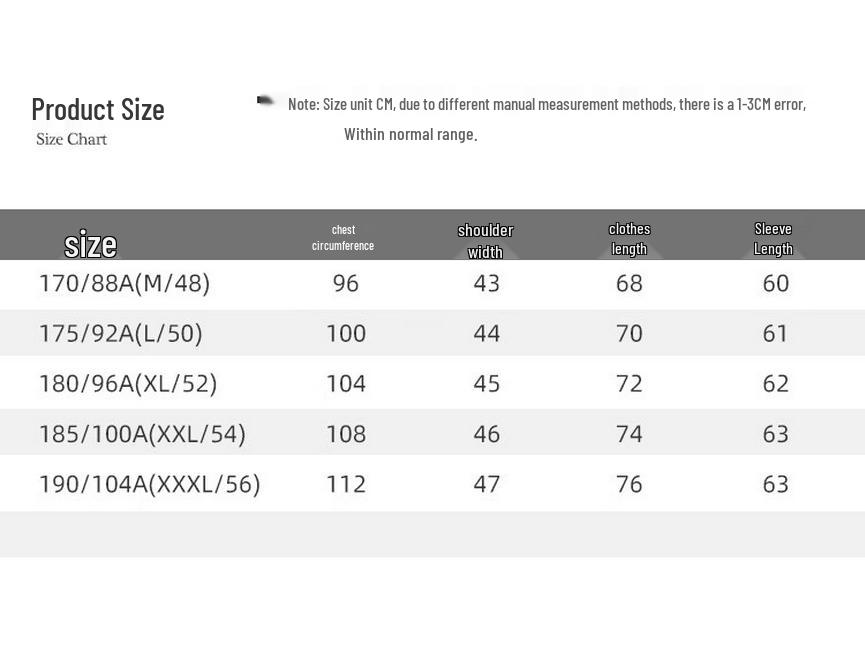
Task: Click chest value 96 in the M row
Action: tap(346, 283)
